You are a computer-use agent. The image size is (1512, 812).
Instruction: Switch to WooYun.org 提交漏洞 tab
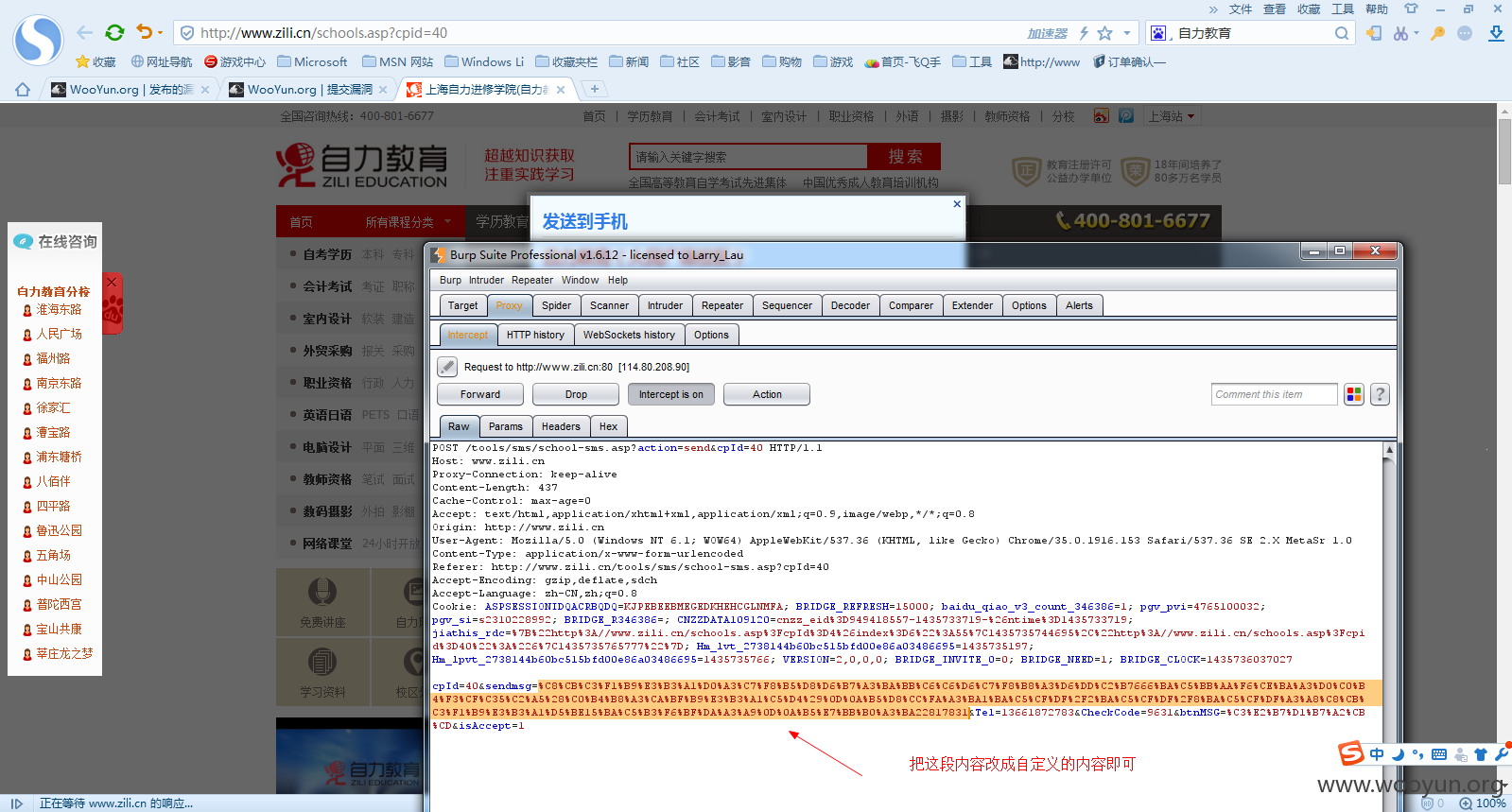tap(310, 90)
